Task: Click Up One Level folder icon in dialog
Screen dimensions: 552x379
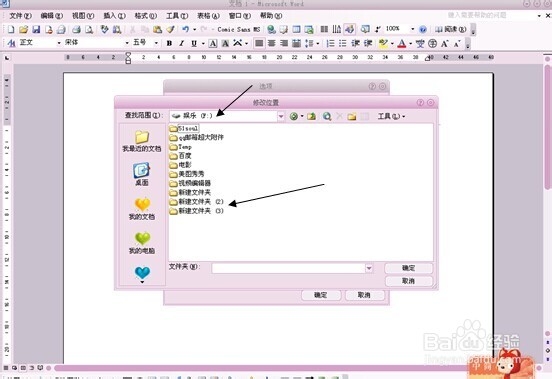Action: [311, 116]
